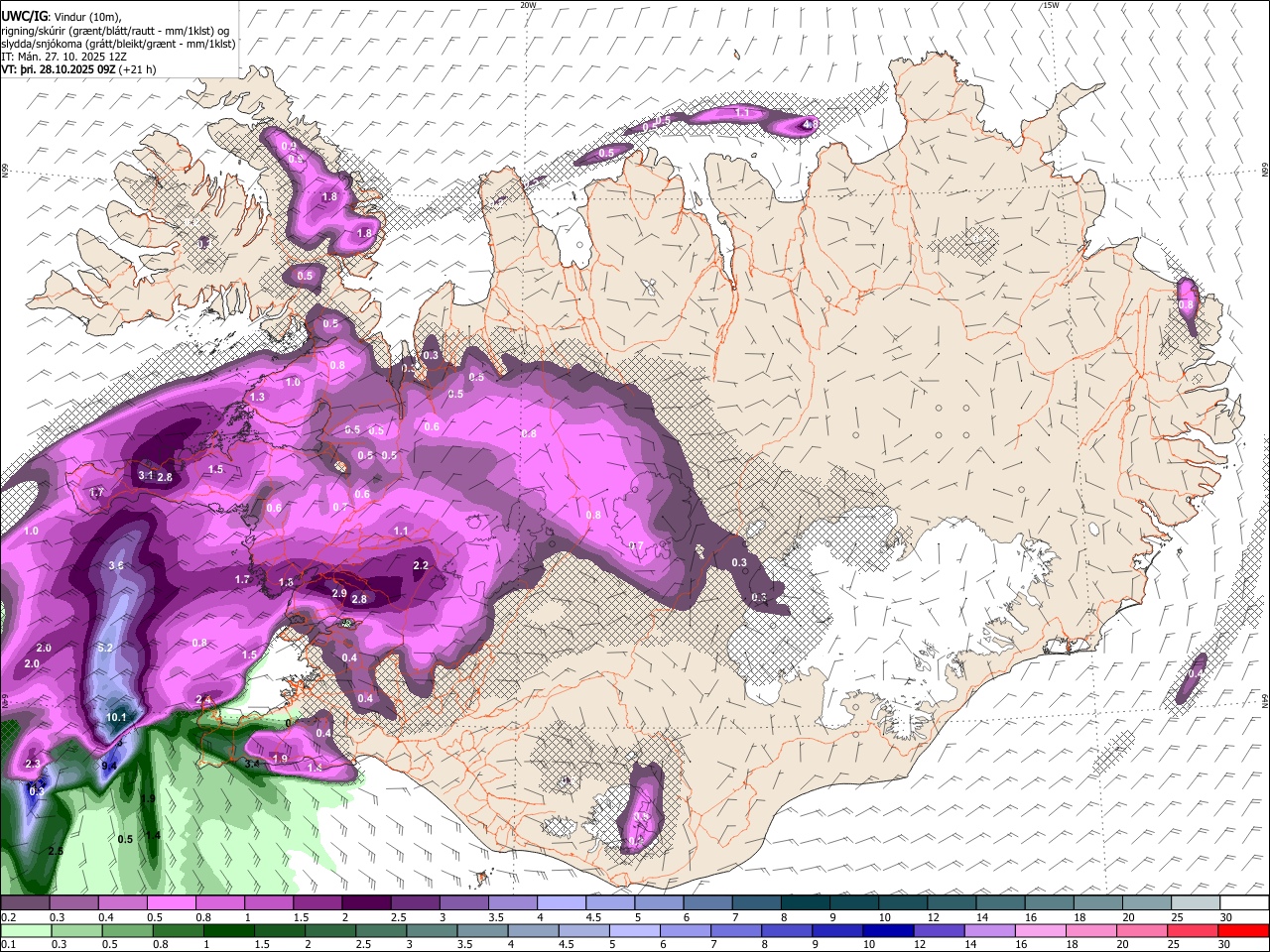Click the "1.3" value on the map
This screenshot has height=952, width=1270.
(x=258, y=397)
